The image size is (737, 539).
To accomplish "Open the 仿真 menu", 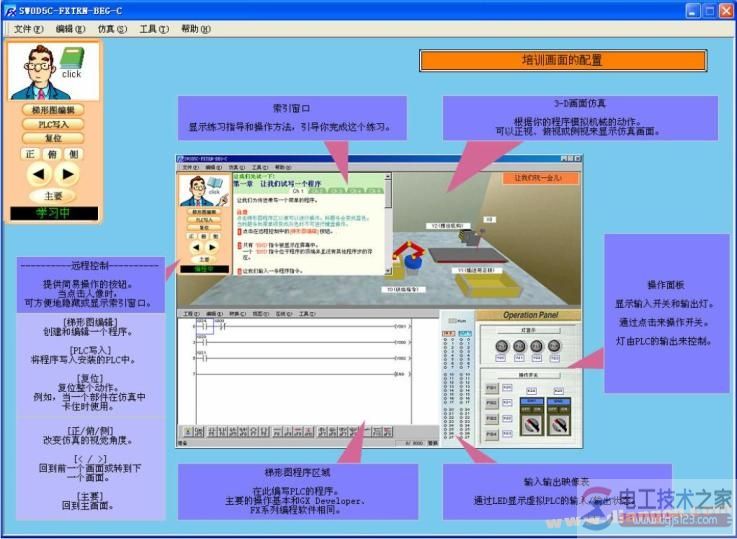I will [112, 29].
